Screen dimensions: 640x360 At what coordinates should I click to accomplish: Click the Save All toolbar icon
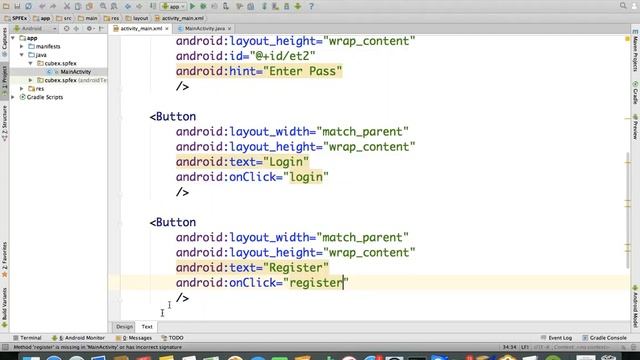(17, 6)
